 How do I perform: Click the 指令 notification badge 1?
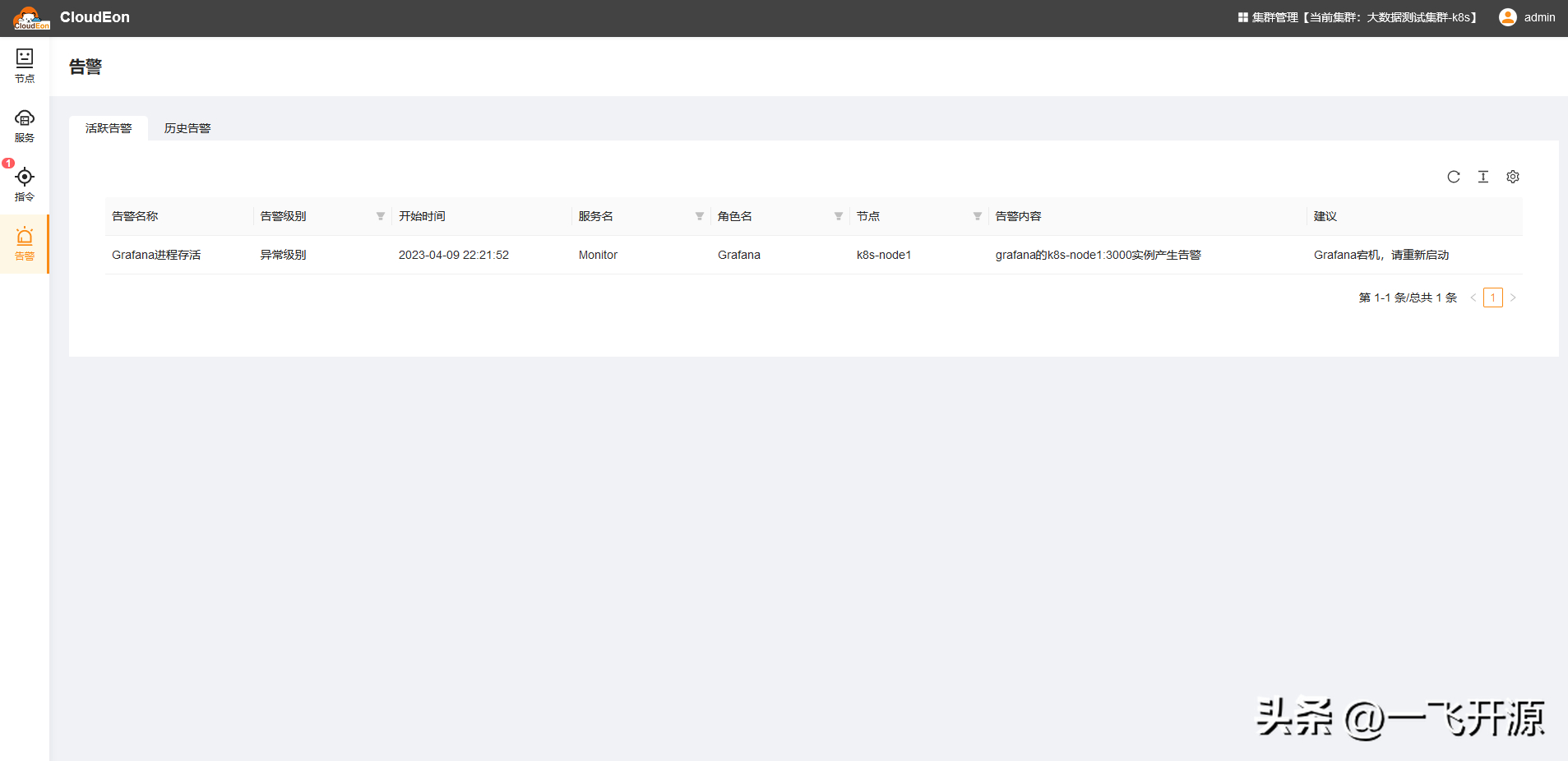pos(8,164)
